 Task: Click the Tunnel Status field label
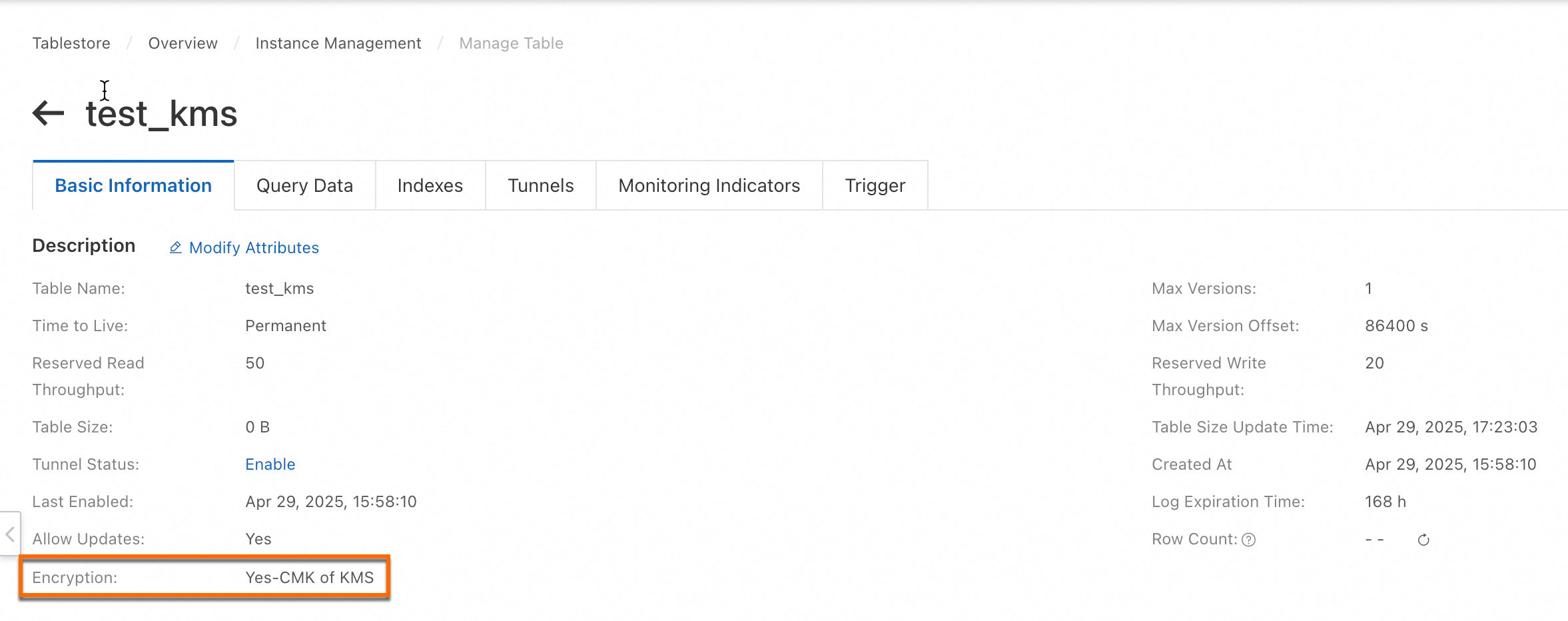click(x=86, y=464)
